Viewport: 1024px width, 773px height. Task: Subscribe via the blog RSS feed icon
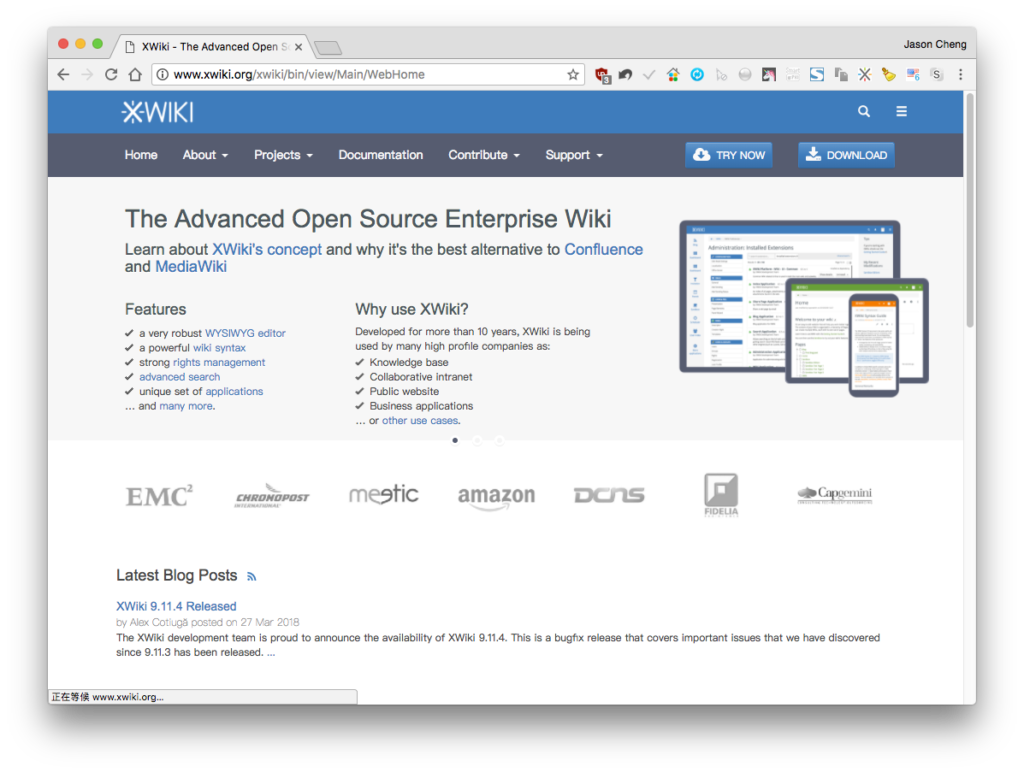click(x=251, y=576)
